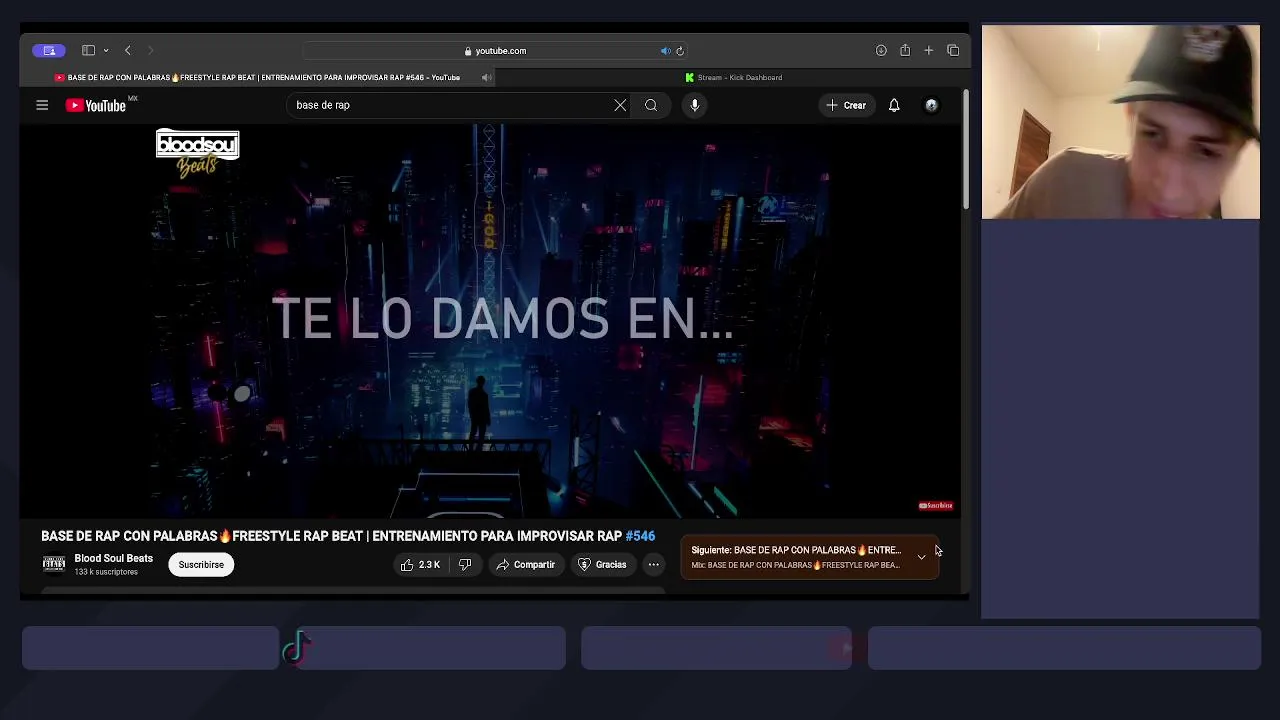The width and height of the screenshot is (1280, 720).
Task: Go to the YouTube home logo
Action: [96, 105]
